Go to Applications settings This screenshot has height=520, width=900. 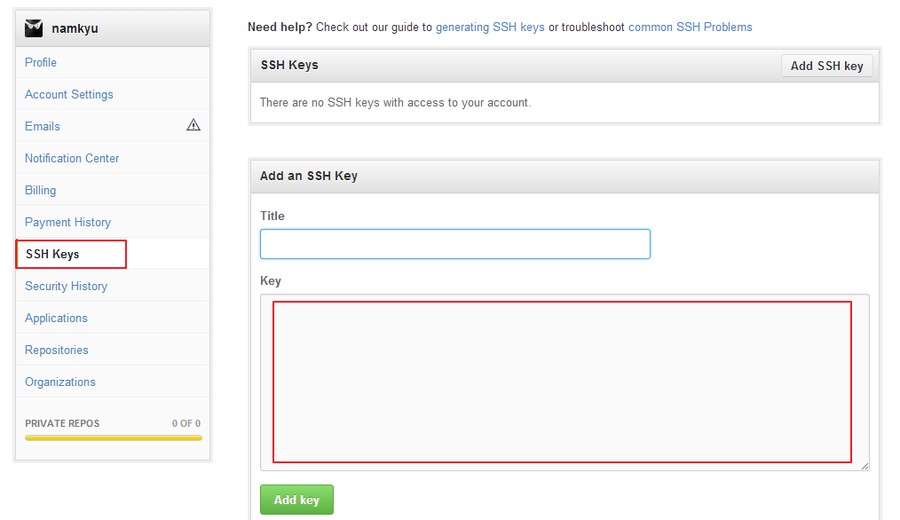coord(56,318)
